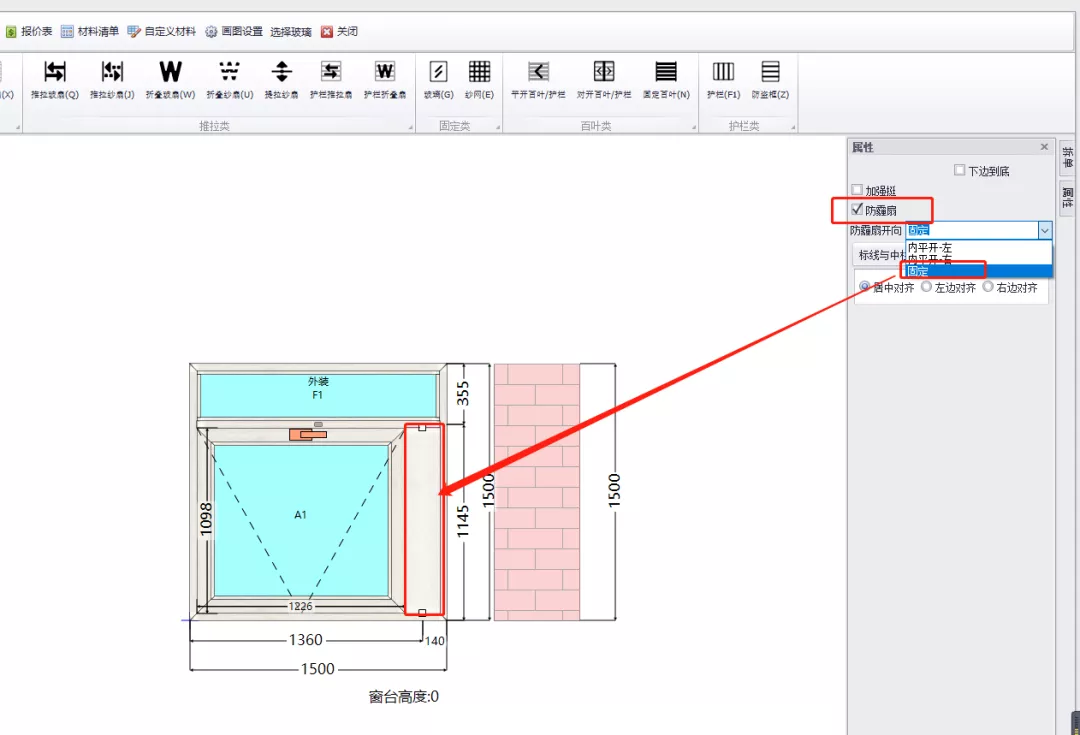Screen dimensions: 1080x735
Task: Click the 提拉纱扇 lift screen icon
Action: pyautogui.click(x=282, y=79)
